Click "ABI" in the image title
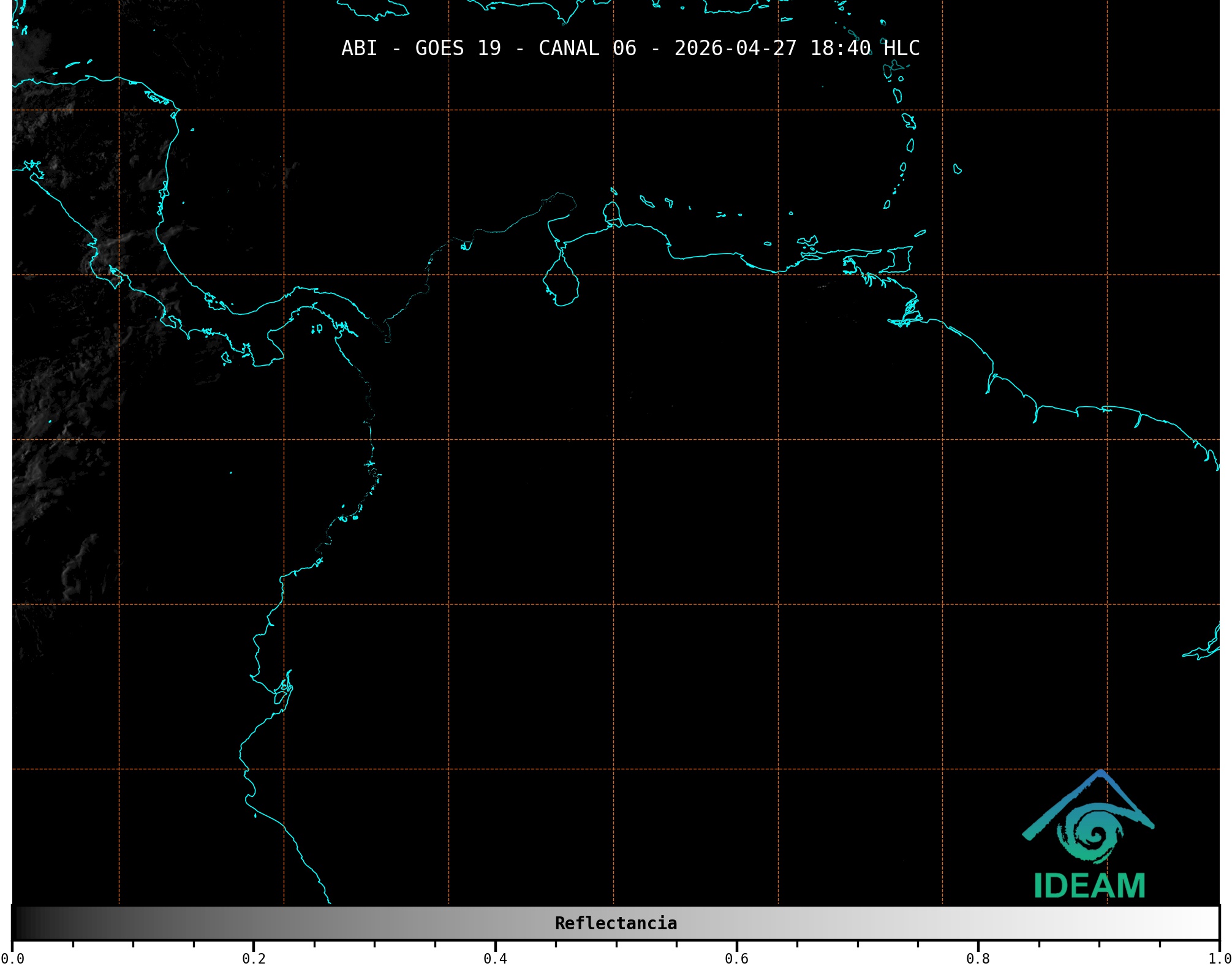Screen dimensions: 1232x966 point(359,48)
